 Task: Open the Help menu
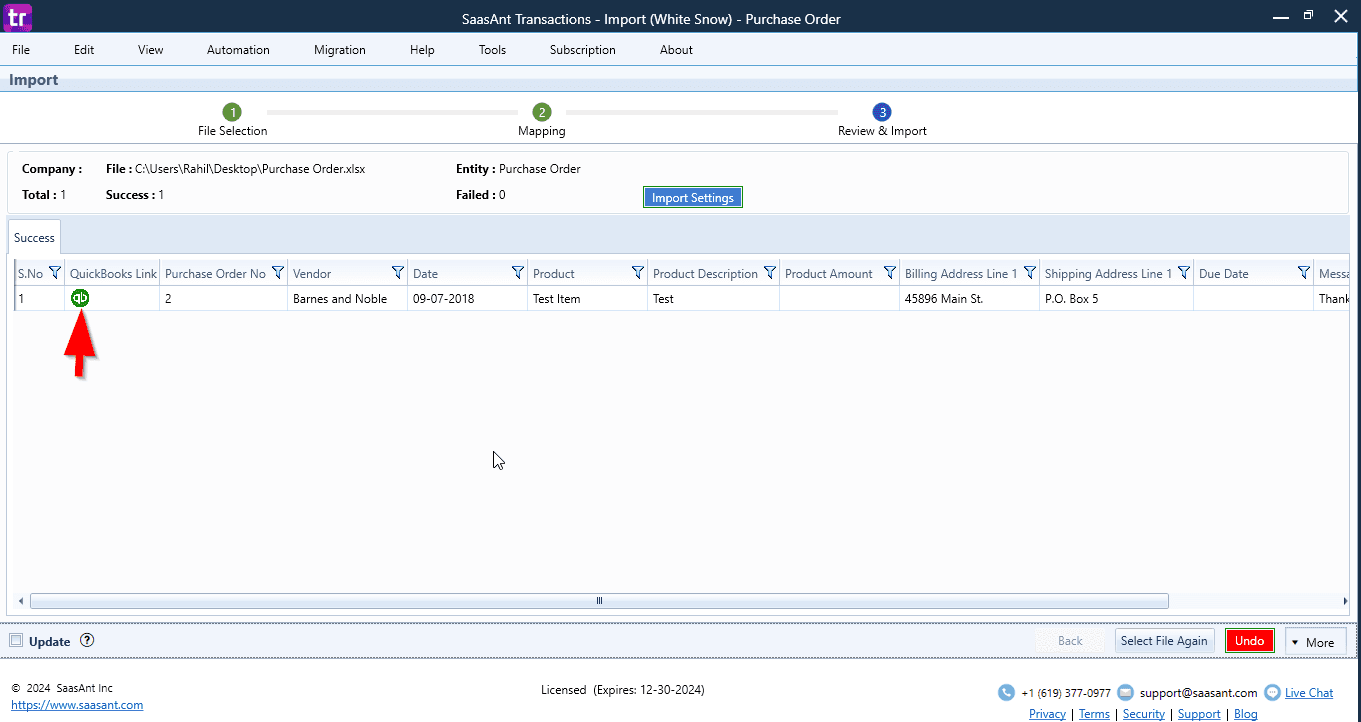point(422,50)
